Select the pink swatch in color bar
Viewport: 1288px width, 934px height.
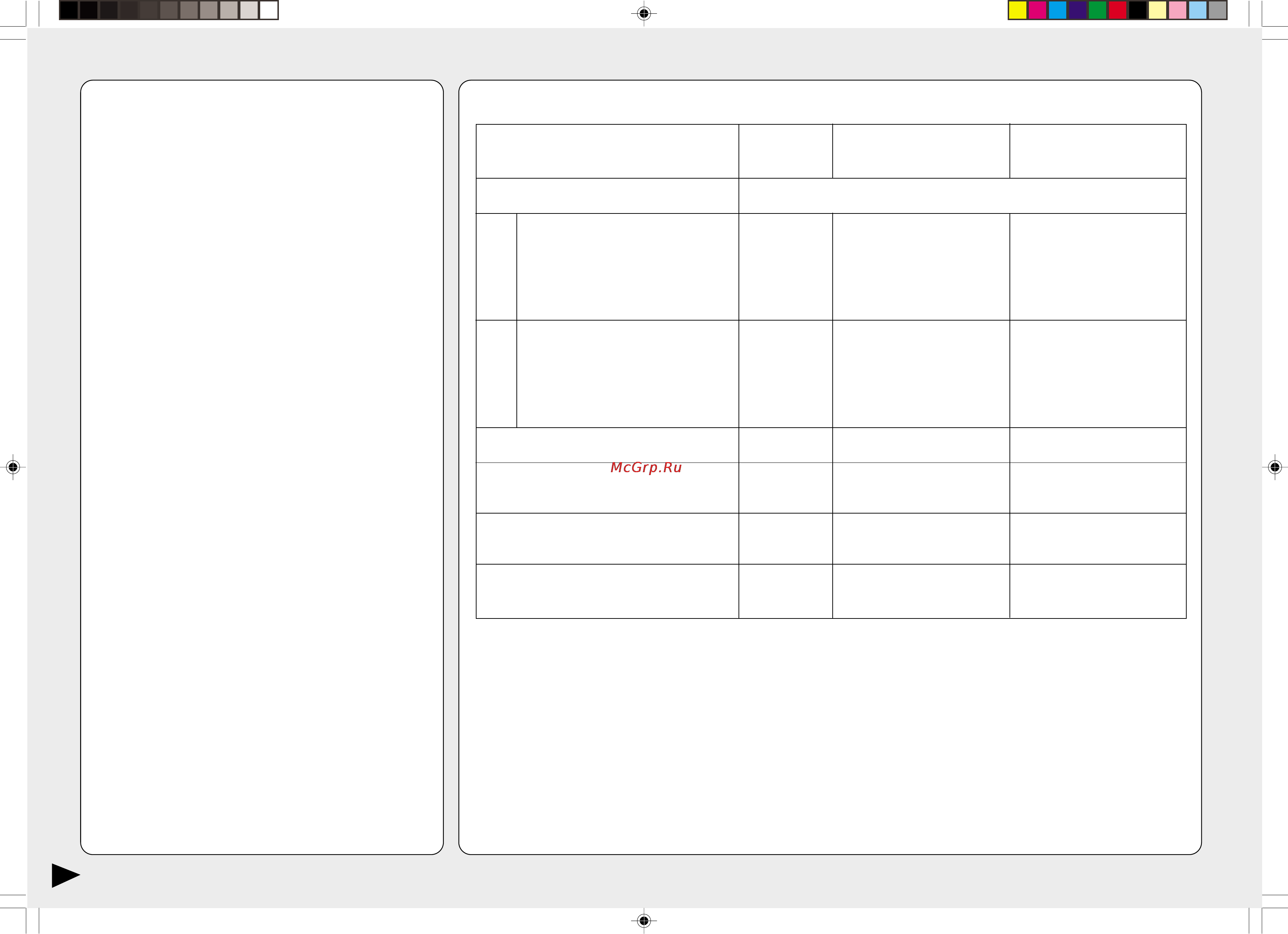point(1177,10)
